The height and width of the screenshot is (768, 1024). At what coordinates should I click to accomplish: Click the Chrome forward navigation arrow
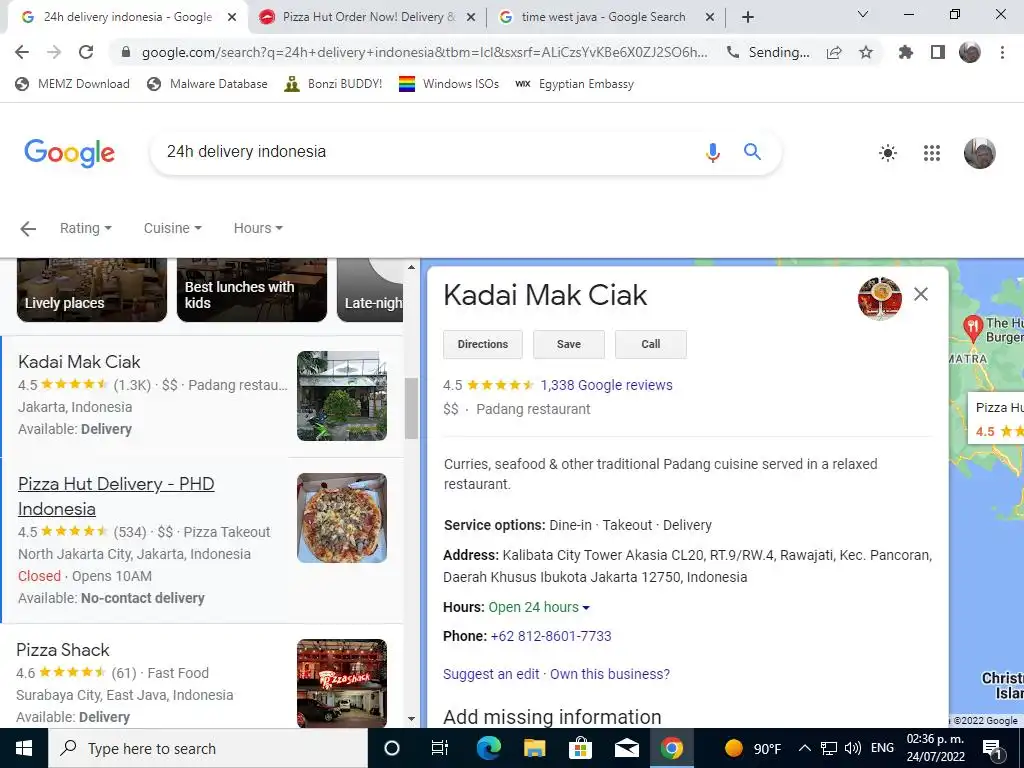54,52
